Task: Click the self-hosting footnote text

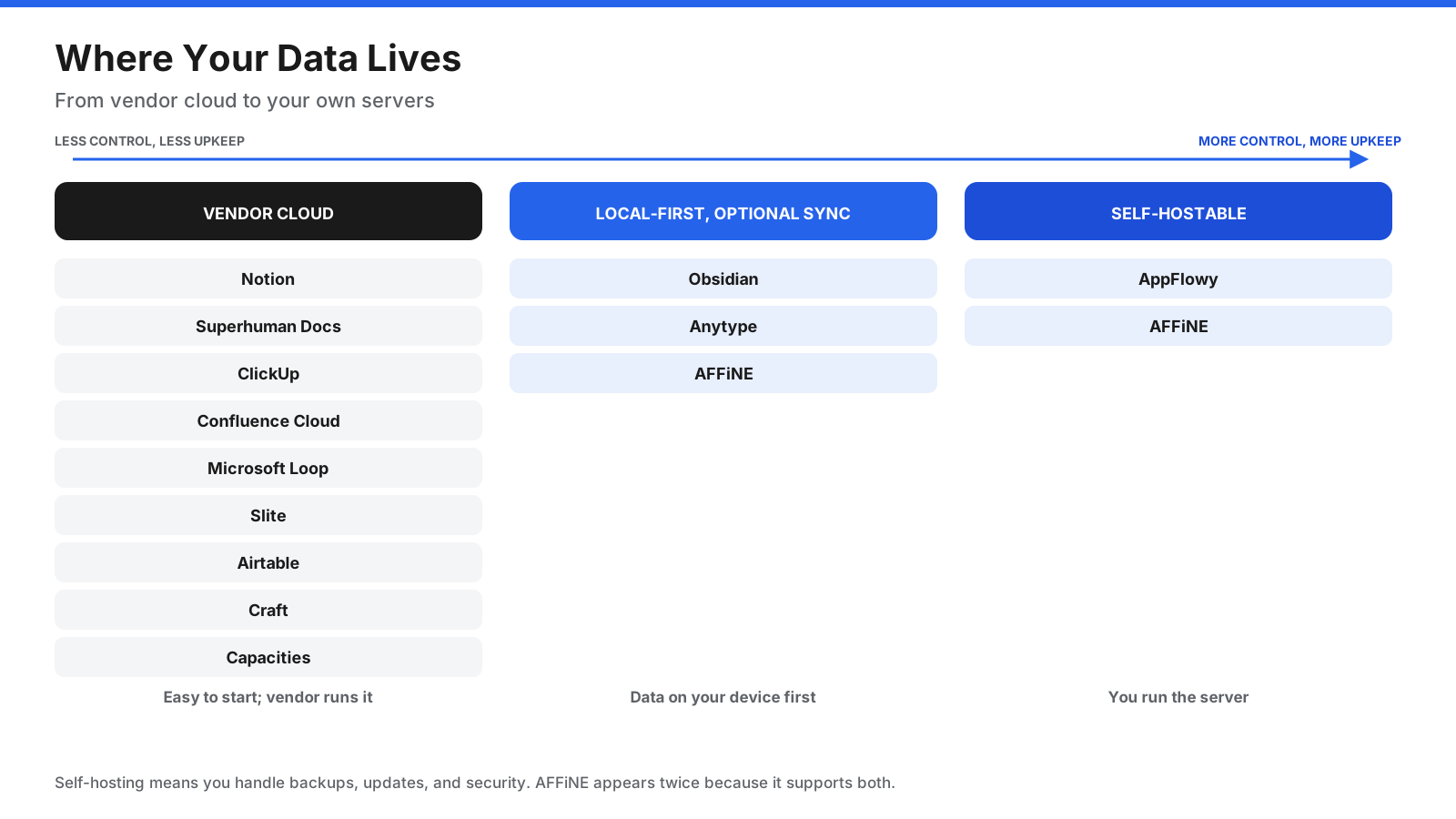Action: (475, 783)
